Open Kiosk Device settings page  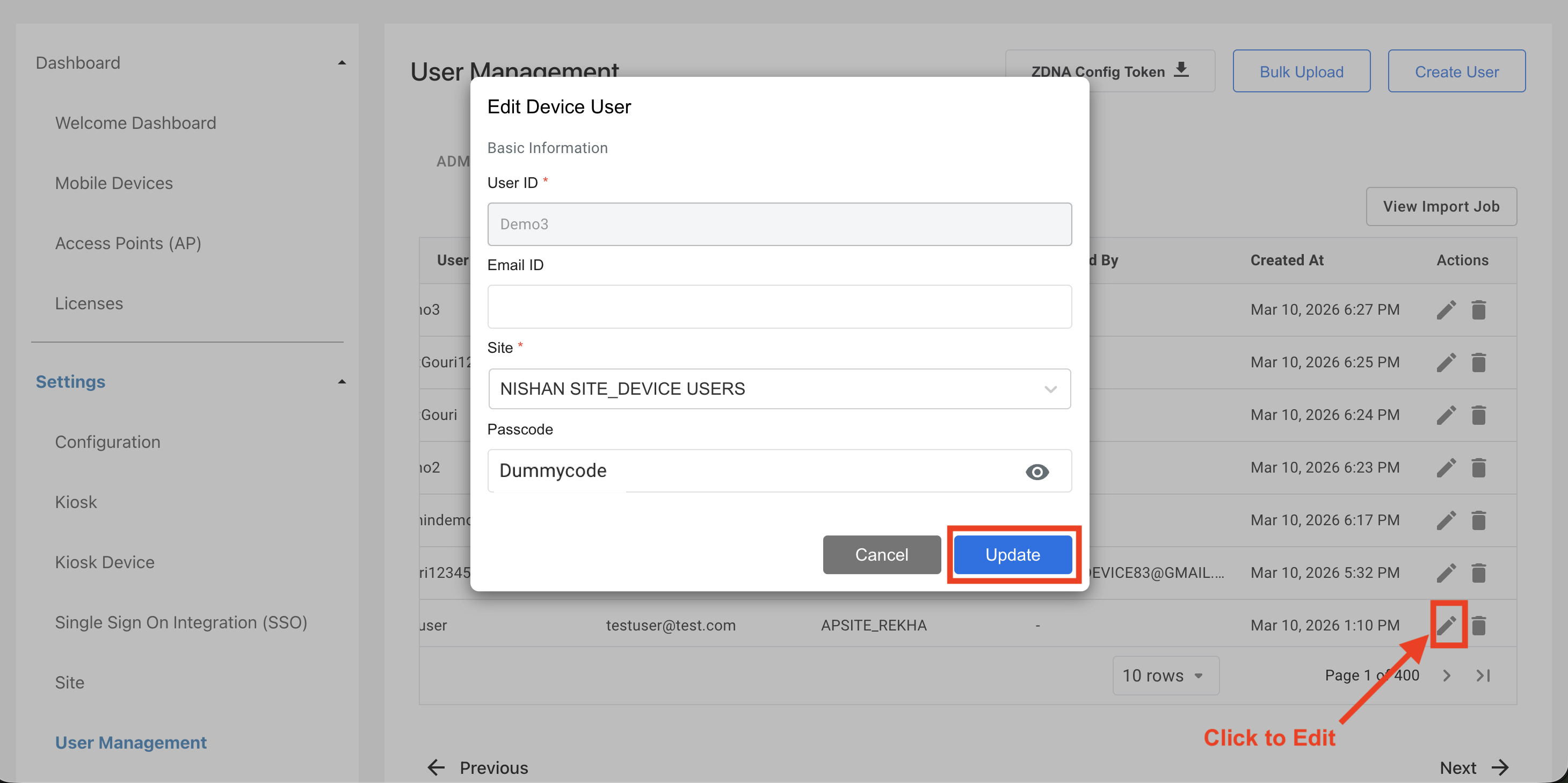tap(105, 561)
